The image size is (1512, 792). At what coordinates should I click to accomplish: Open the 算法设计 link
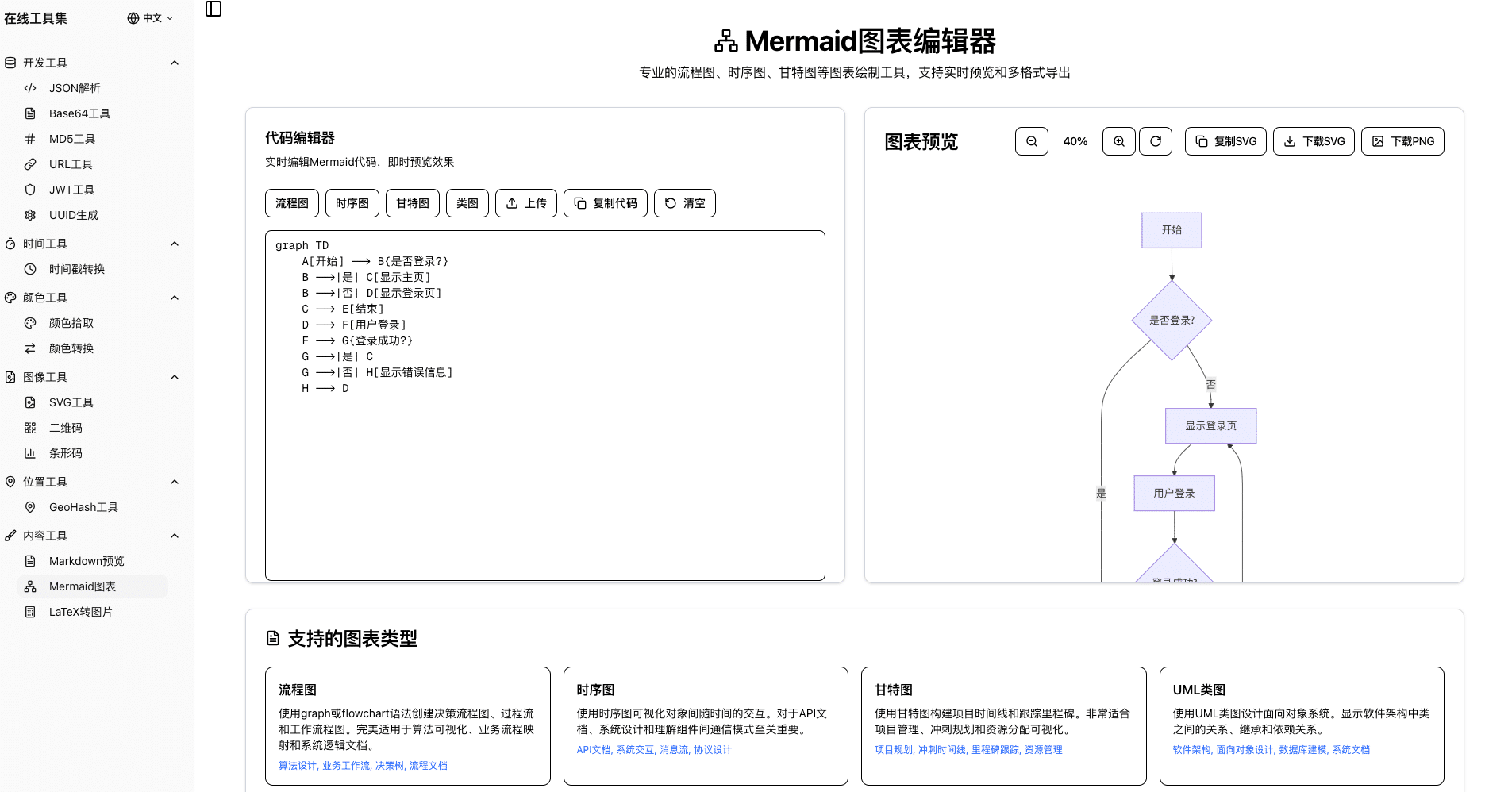pyautogui.click(x=294, y=765)
